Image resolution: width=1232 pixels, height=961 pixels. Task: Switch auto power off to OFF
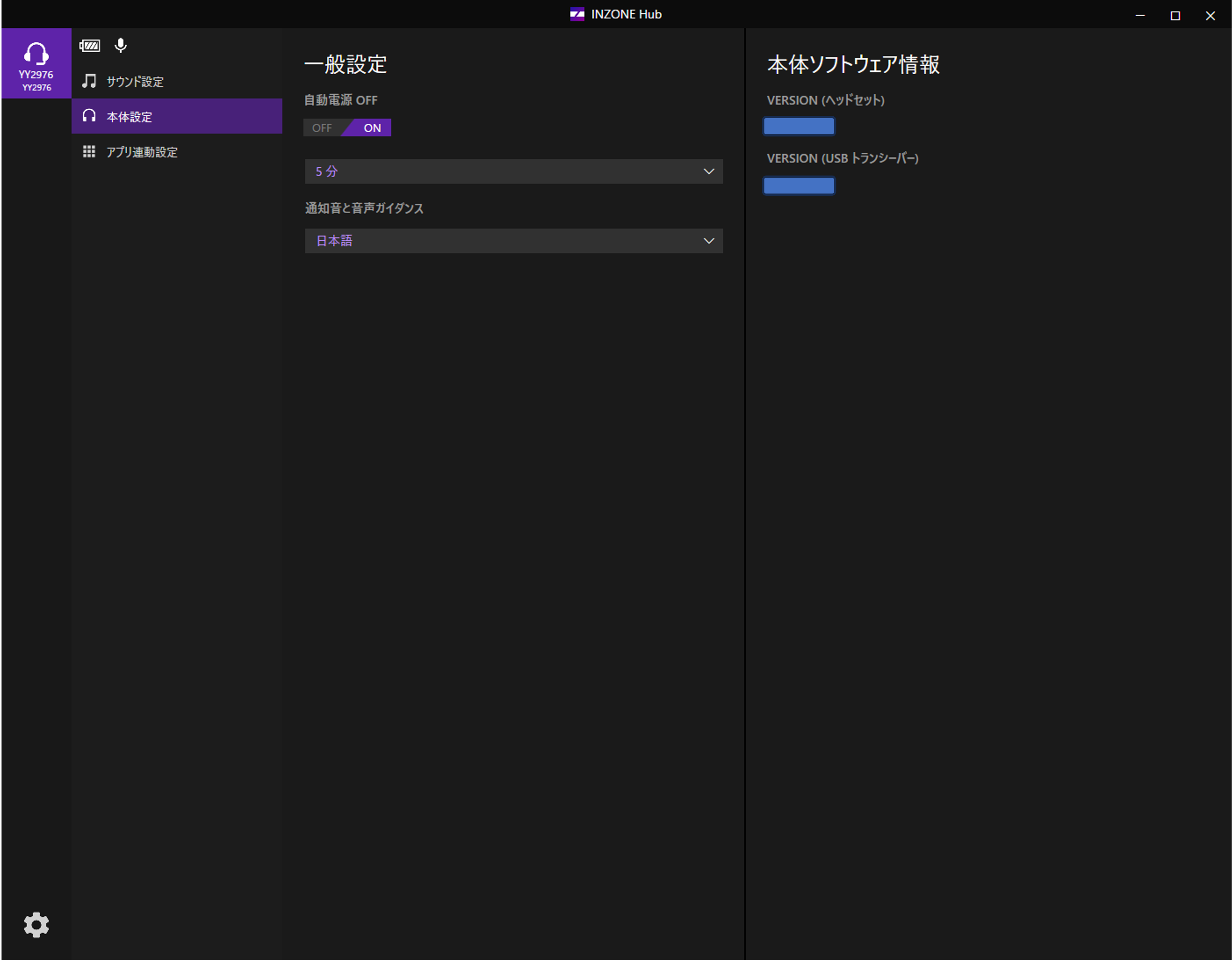pyautogui.click(x=322, y=128)
